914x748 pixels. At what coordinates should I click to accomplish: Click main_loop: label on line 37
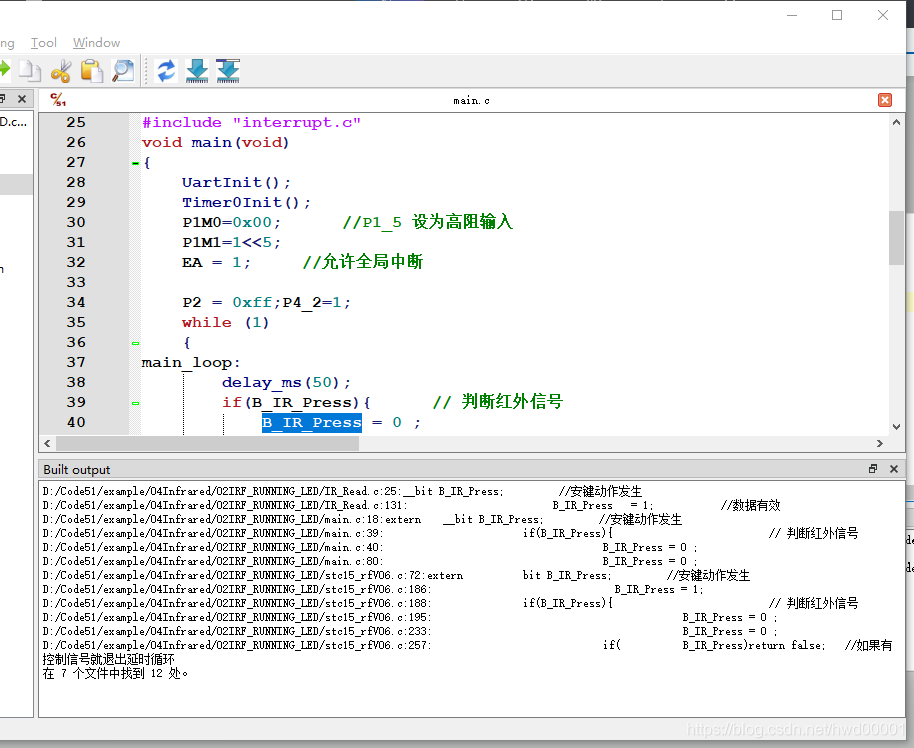tap(191, 363)
